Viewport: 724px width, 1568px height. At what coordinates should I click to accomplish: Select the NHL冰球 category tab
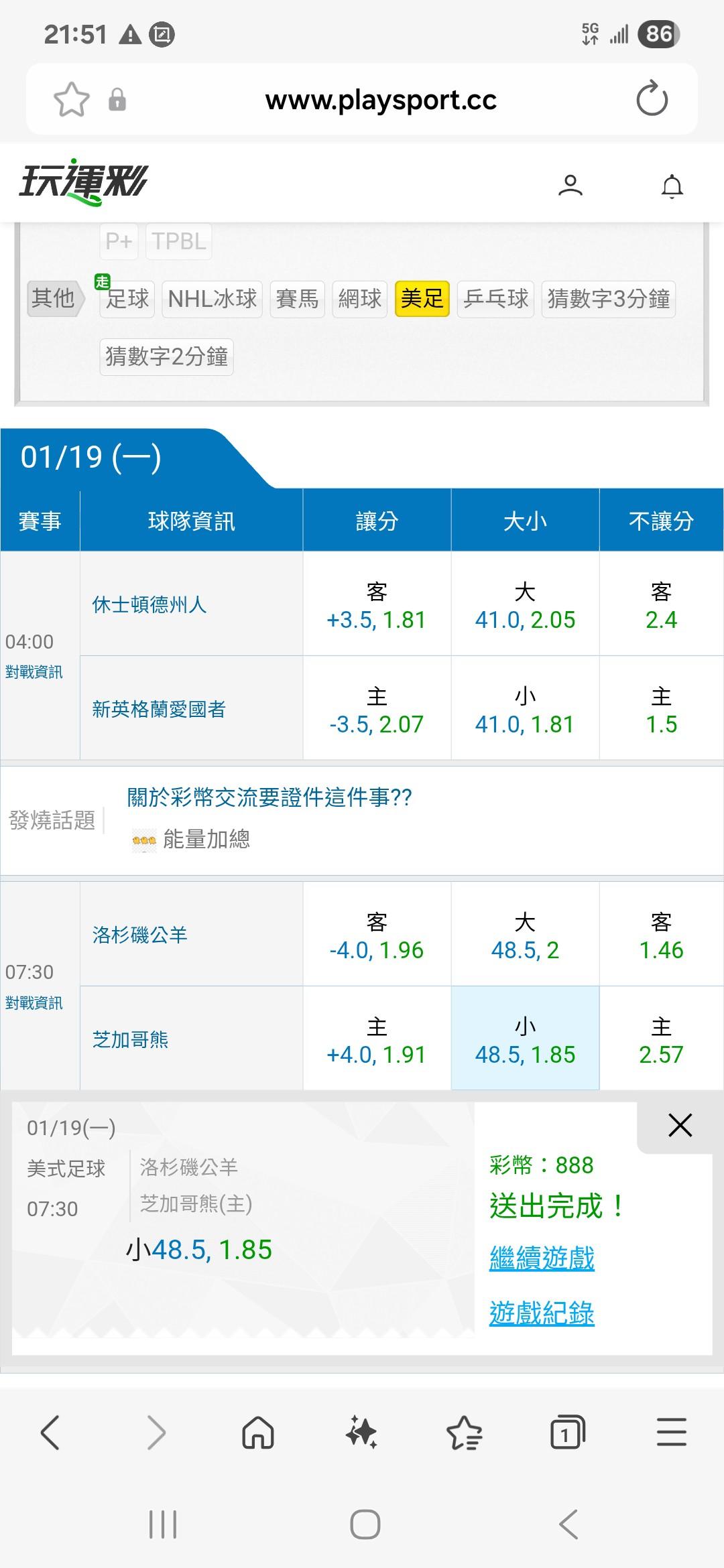212,299
